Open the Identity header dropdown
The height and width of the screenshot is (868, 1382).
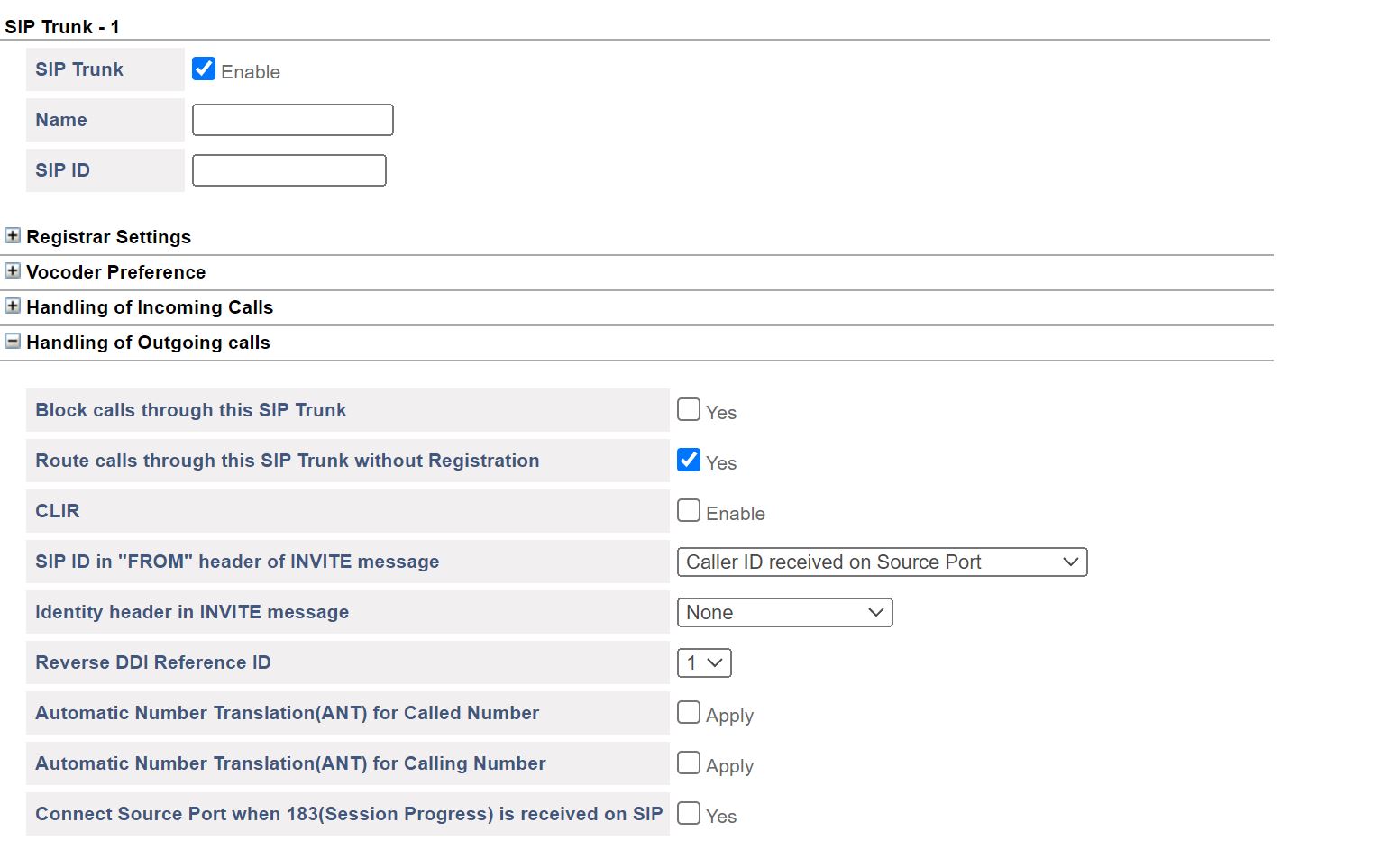click(x=783, y=613)
